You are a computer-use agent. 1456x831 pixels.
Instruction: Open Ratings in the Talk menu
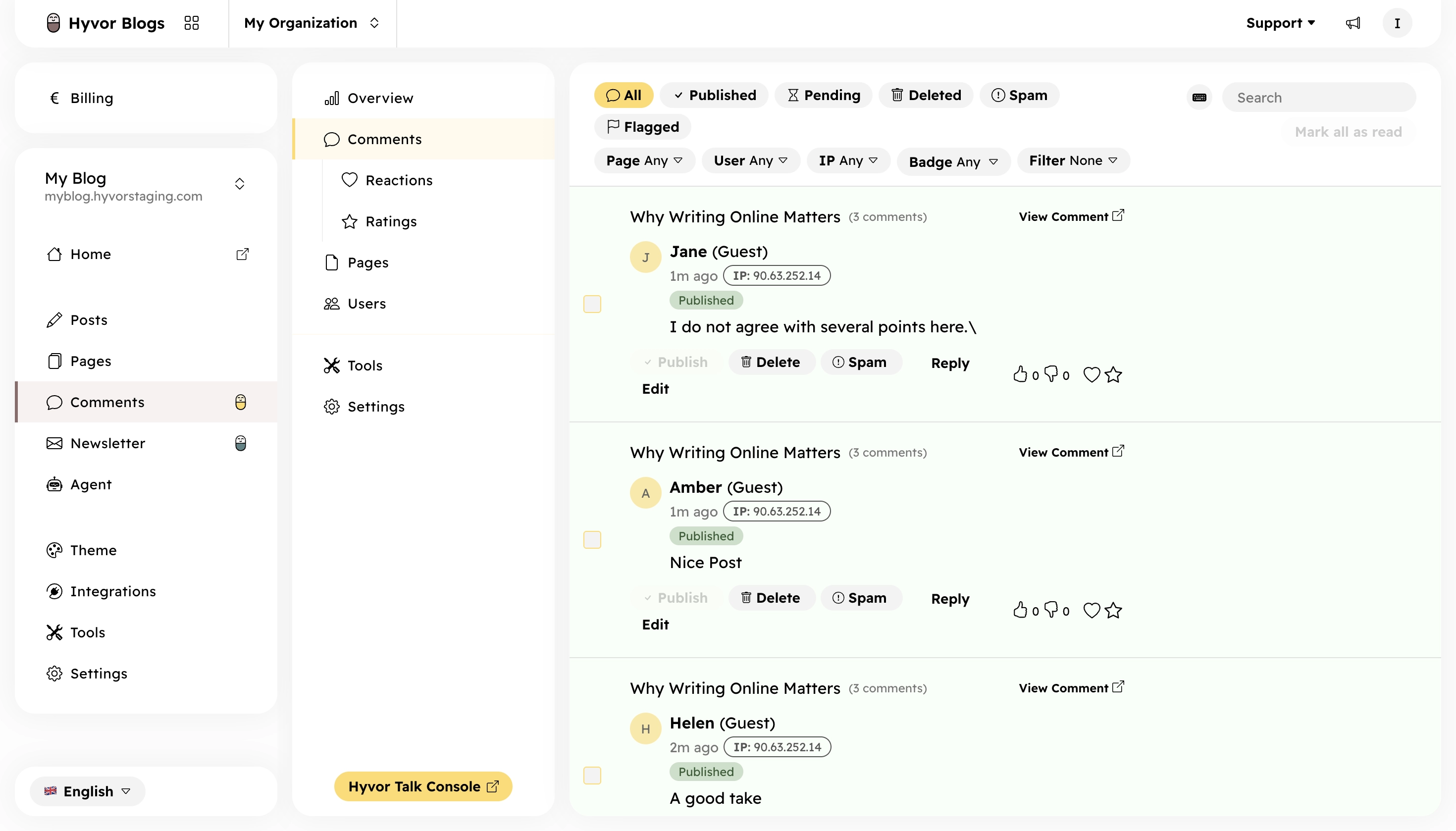click(x=438, y=221)
